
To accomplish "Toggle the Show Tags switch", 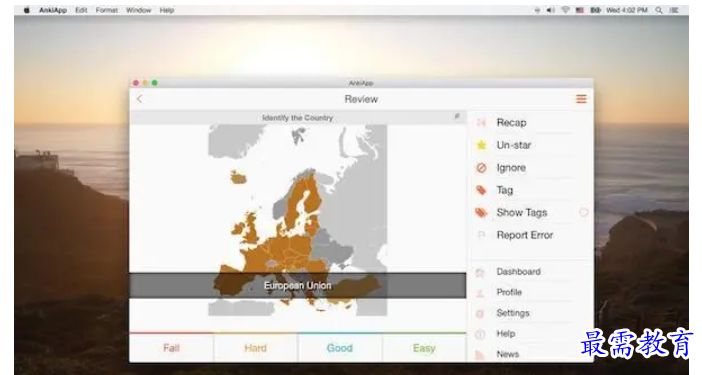I will (583, 213).
